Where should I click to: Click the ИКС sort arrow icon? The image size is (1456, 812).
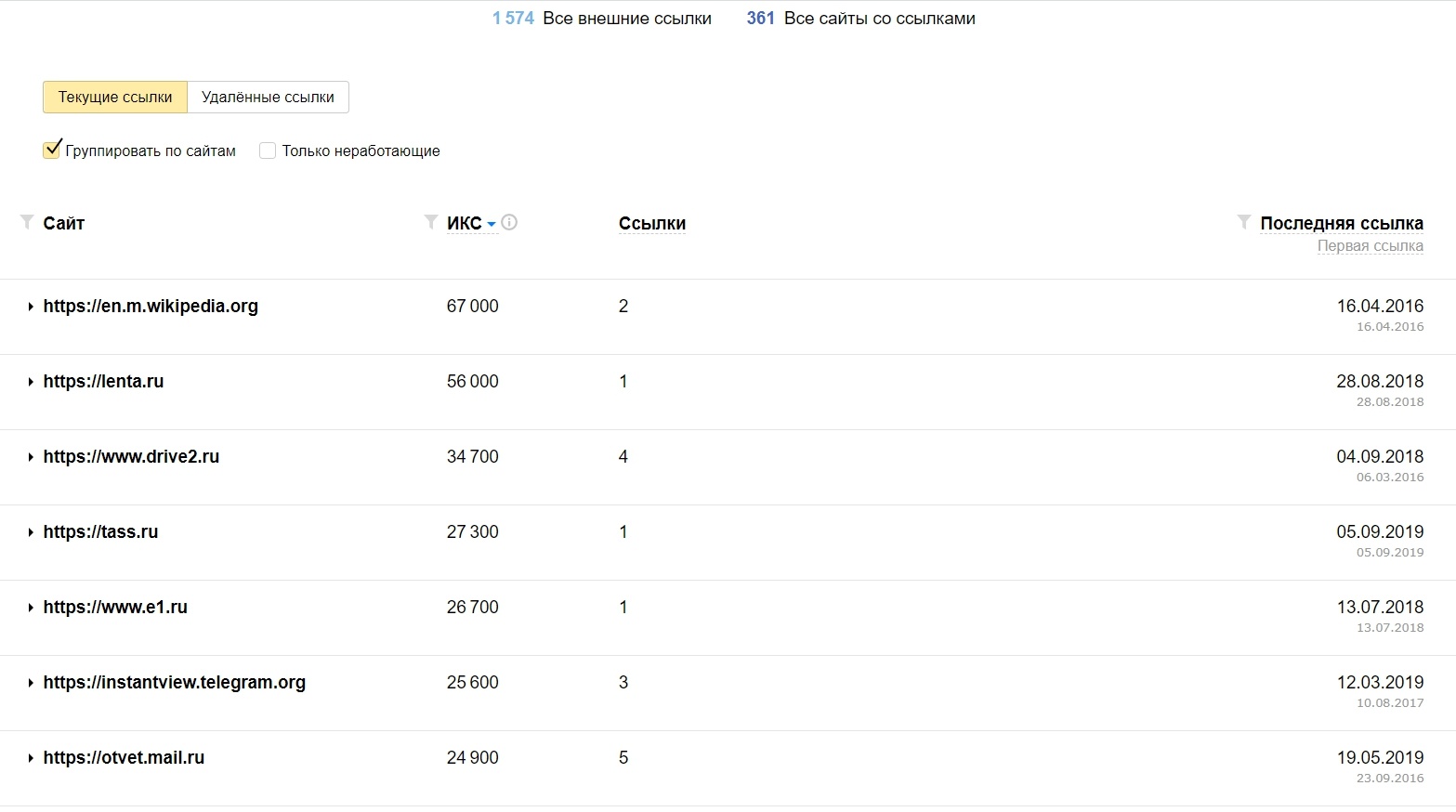coord(492,224)
